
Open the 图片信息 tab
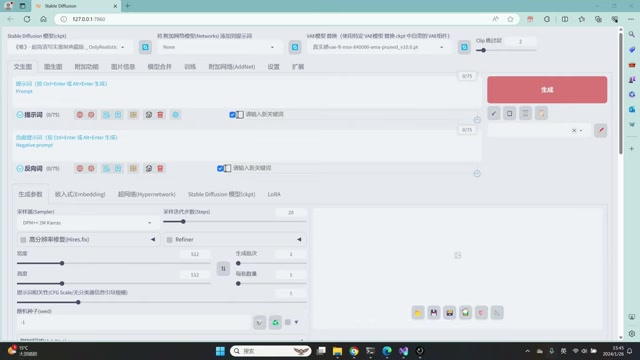coord(123,67)
